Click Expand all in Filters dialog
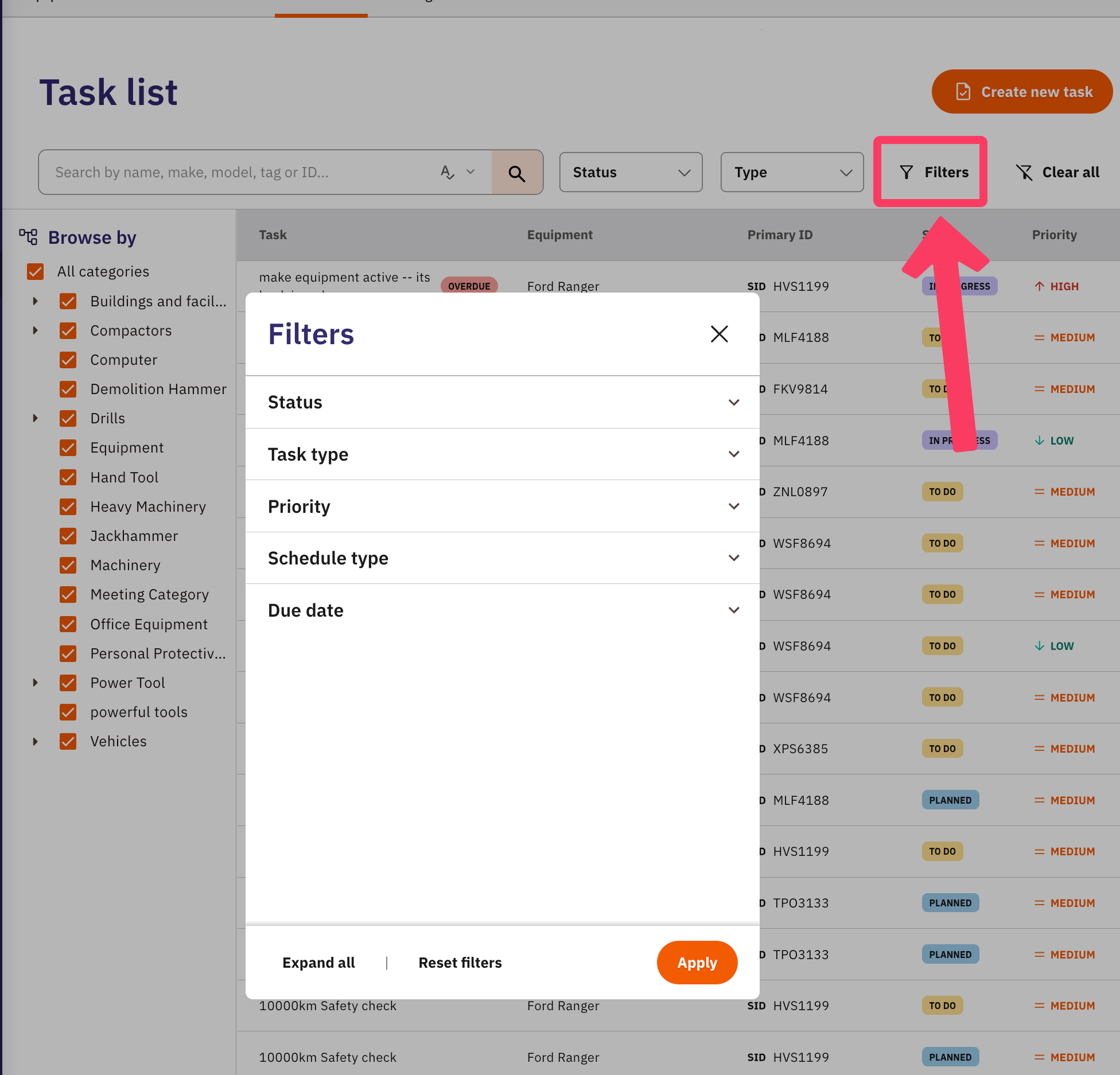The height and width of the screenshot is (1075, 1120). coord(318,963)
